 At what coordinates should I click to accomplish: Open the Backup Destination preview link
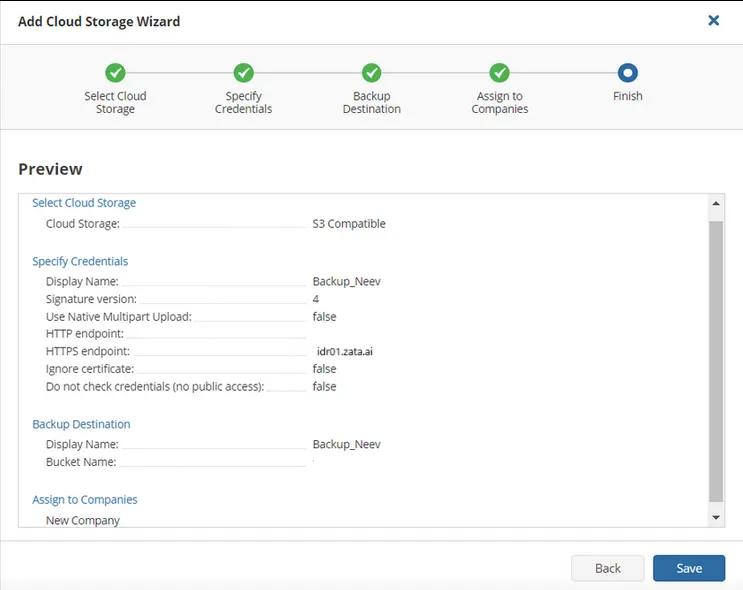click(x=81, y=424)
